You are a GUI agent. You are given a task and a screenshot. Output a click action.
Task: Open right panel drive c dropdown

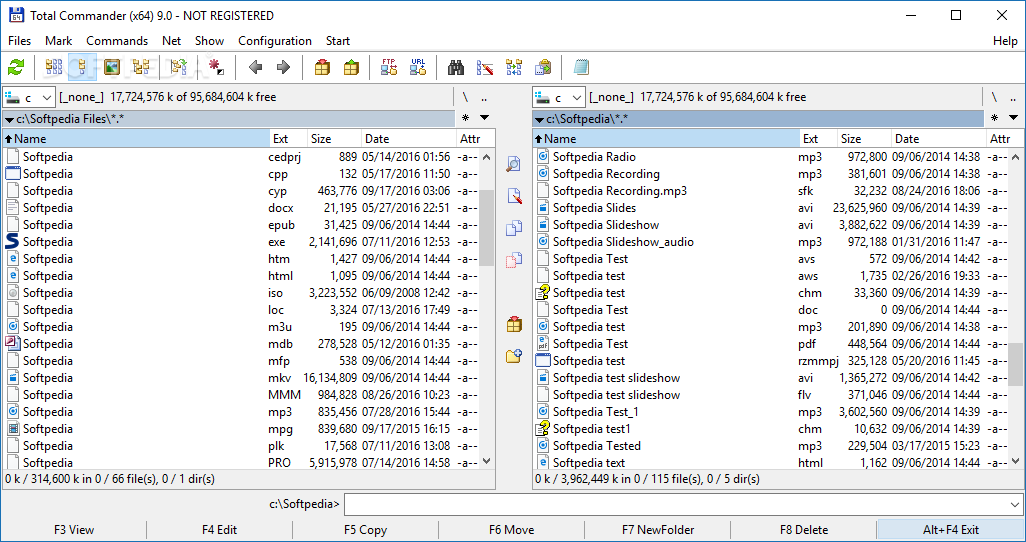[x=559, y=98]
